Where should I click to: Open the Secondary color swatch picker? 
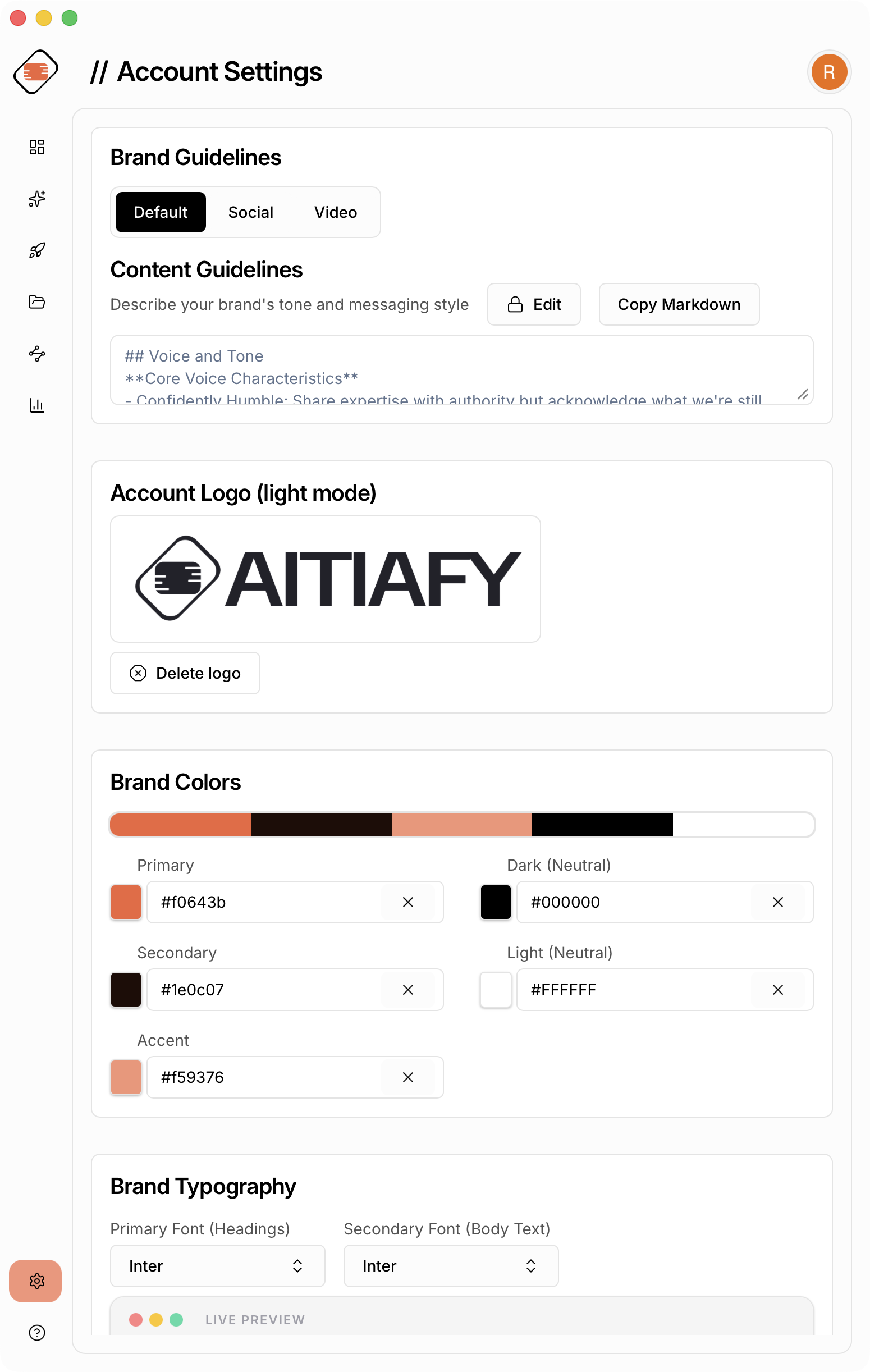[x=126, y=990]
